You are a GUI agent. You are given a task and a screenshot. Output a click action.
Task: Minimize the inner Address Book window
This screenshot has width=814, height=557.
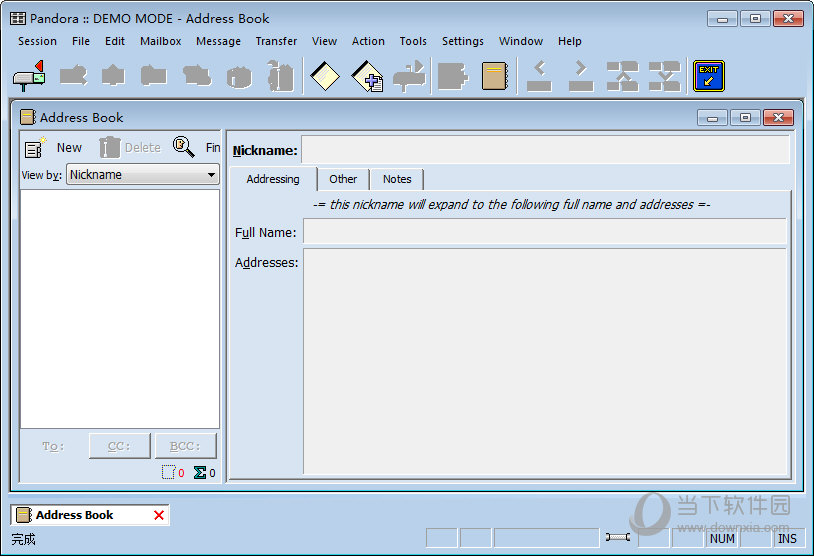point(712,118)
